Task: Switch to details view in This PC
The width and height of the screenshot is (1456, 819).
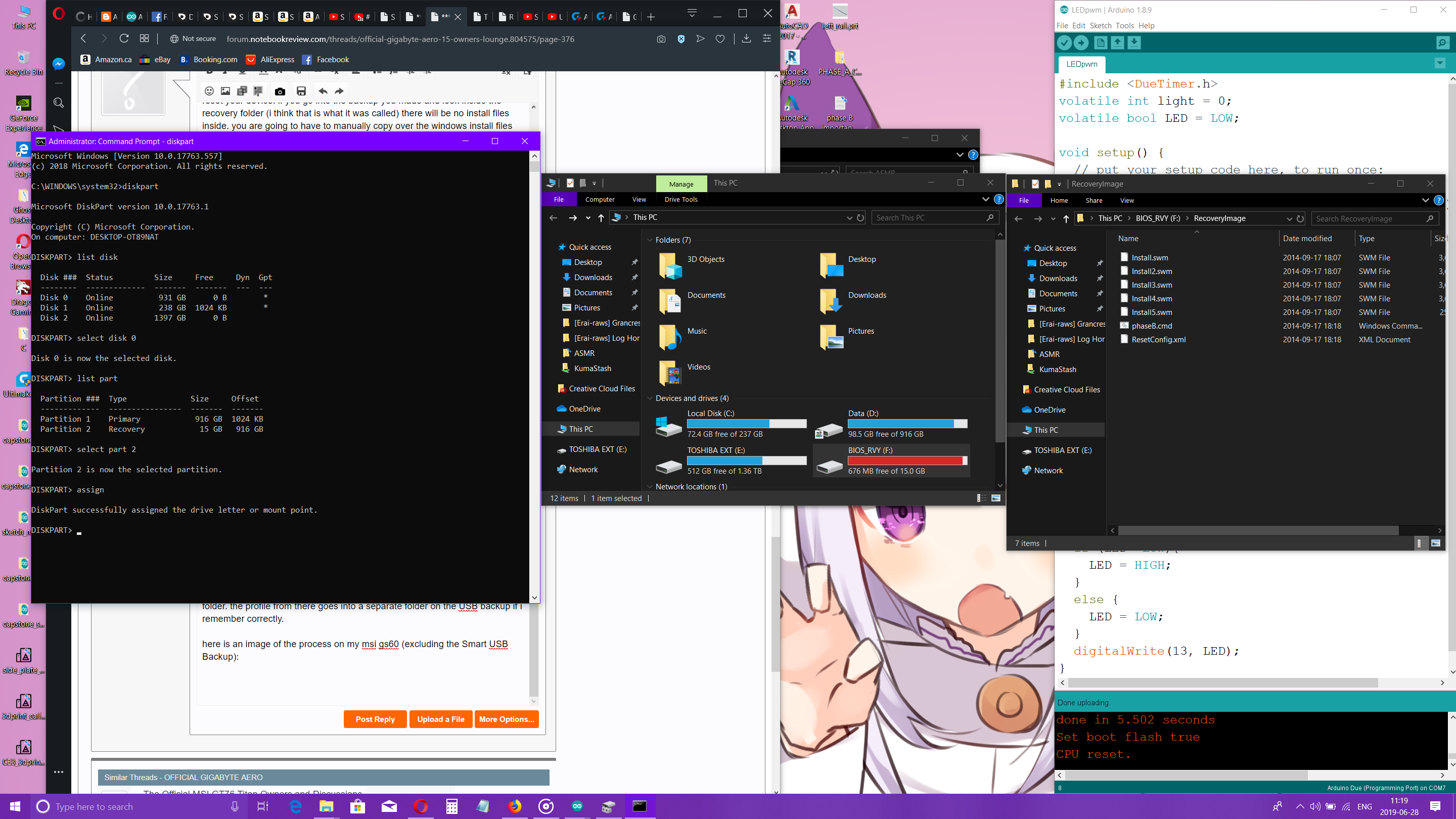Action: tap(981, 498)
